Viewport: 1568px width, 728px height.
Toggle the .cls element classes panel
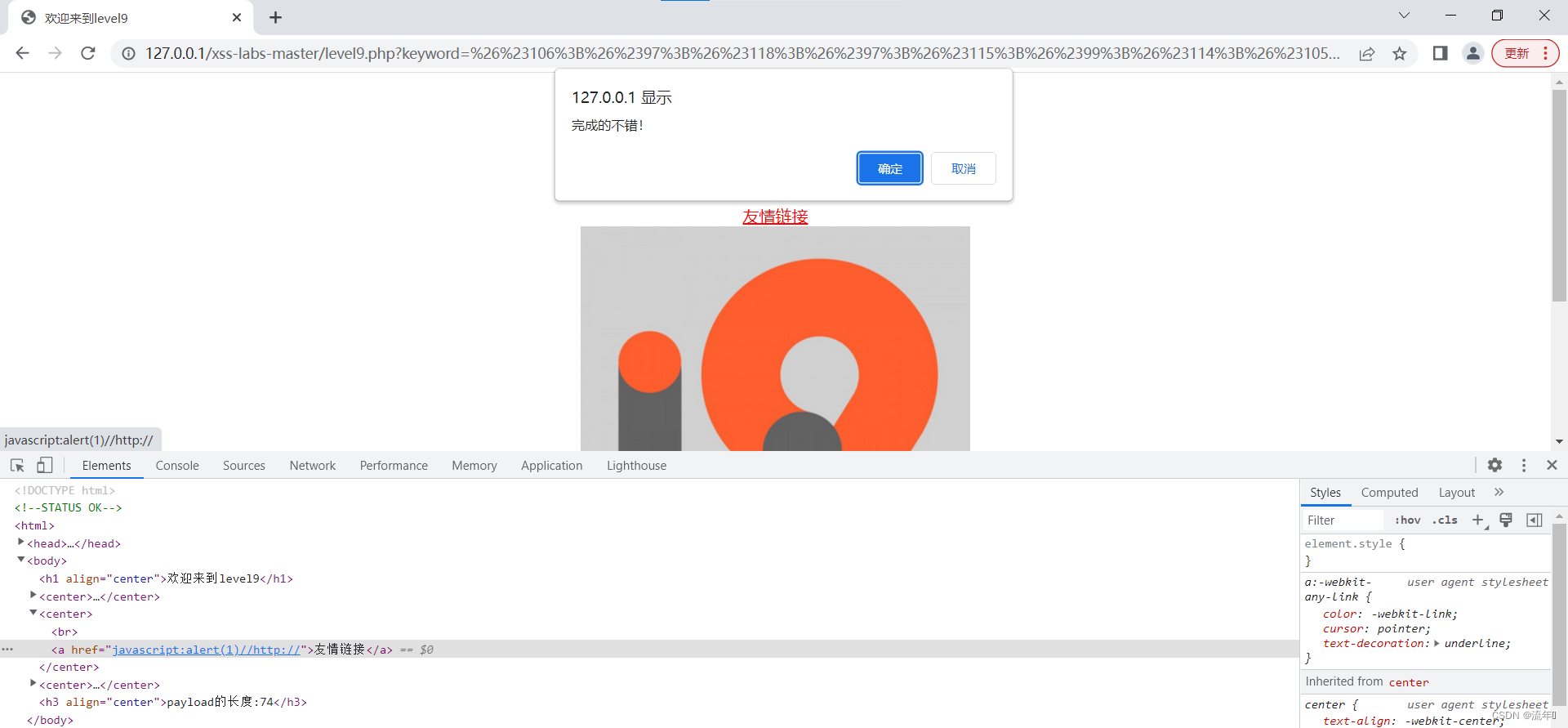[x=1445, y=520]
